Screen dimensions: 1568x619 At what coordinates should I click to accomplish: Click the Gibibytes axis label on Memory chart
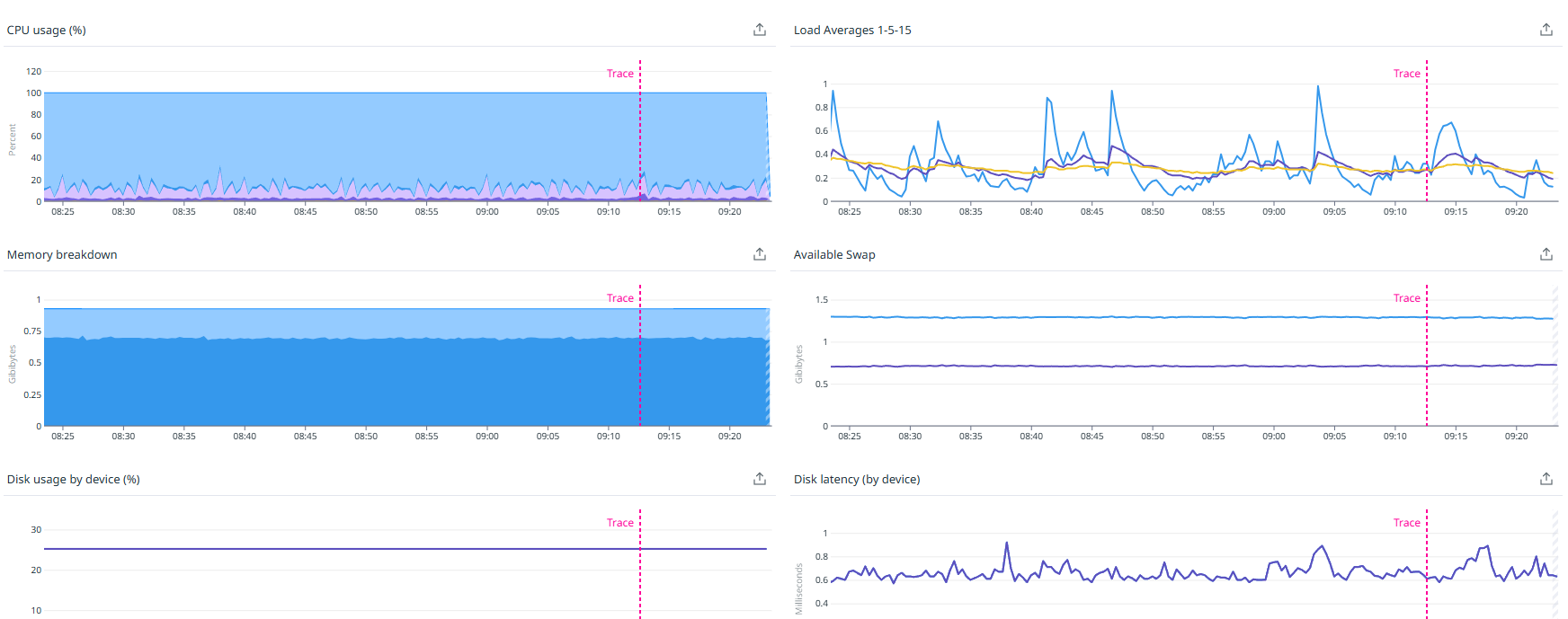pyautogui.click(x=13, y=364)
